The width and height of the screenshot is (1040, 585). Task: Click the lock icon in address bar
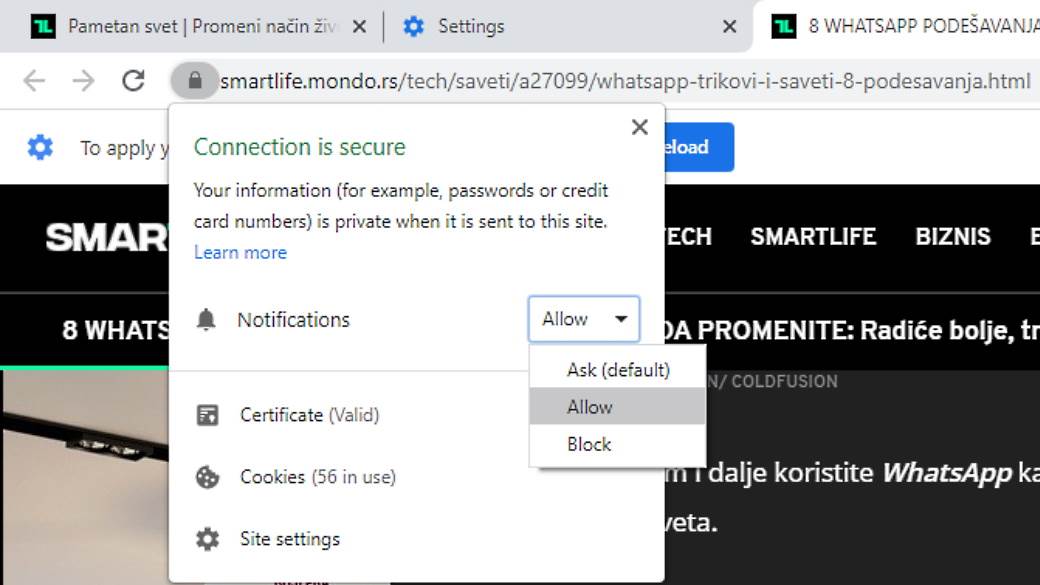195,81
